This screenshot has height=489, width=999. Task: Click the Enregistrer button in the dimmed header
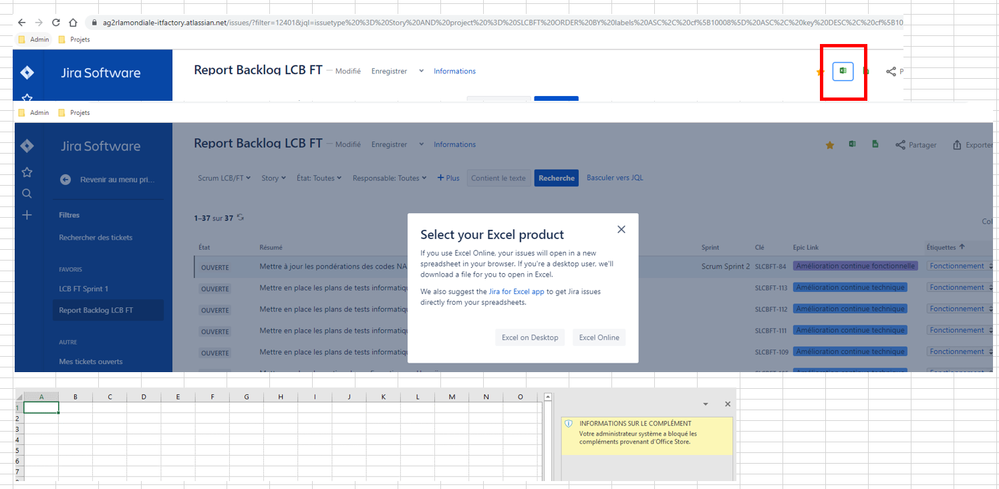[x=389, y=145]
